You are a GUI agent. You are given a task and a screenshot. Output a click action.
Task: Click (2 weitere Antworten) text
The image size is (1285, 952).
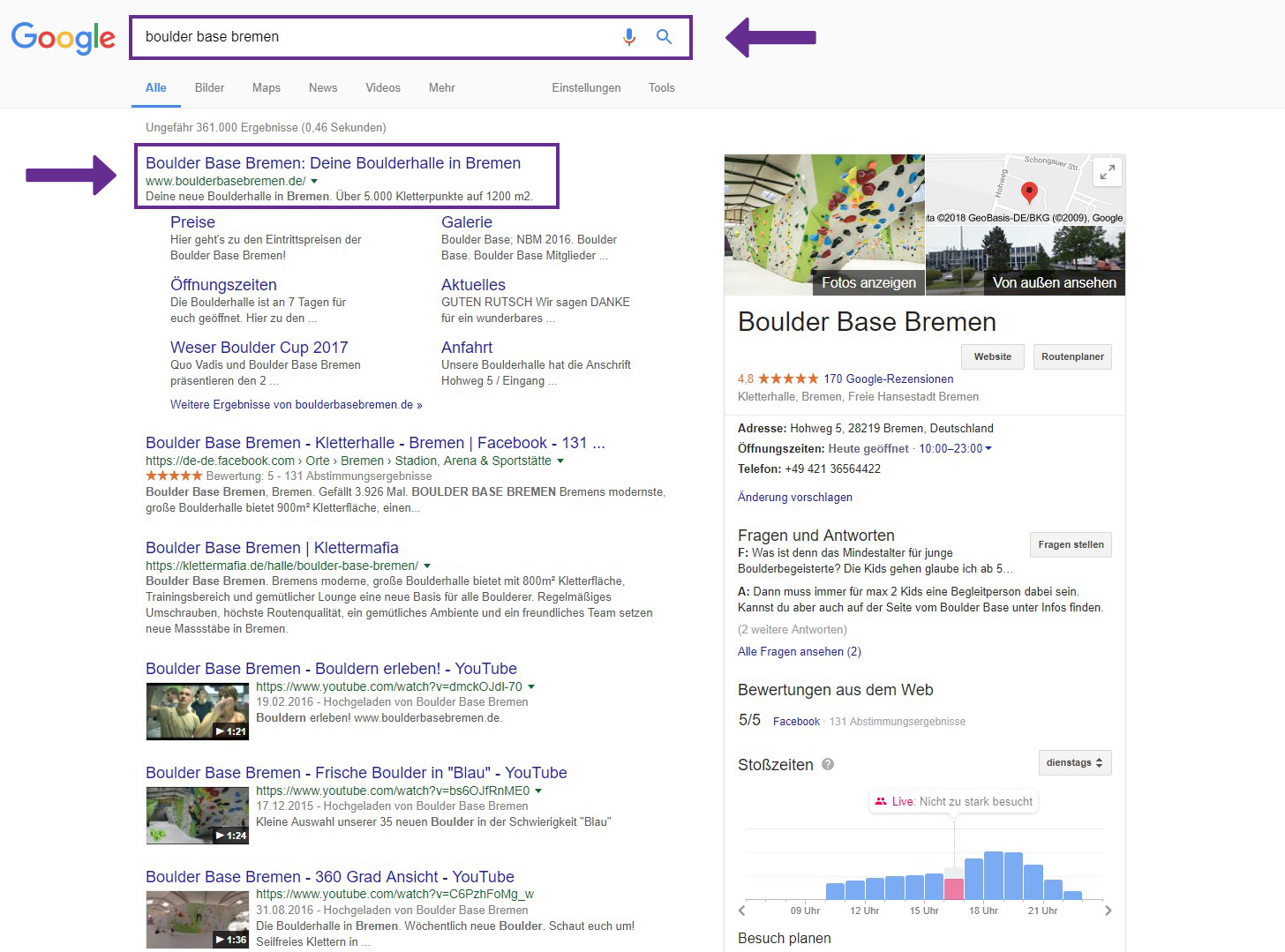point(793,629)
